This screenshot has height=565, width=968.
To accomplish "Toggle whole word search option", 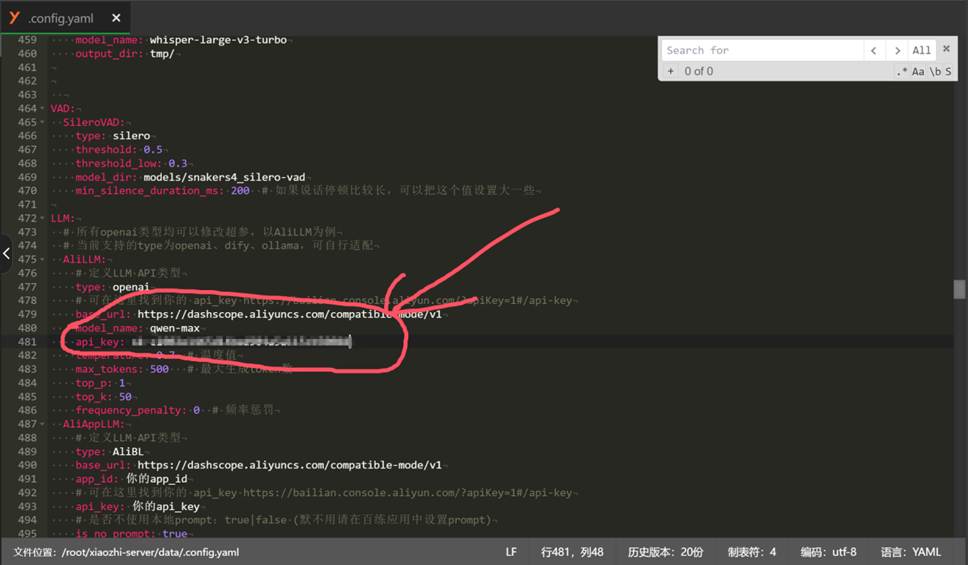I will tap(934, 71).
